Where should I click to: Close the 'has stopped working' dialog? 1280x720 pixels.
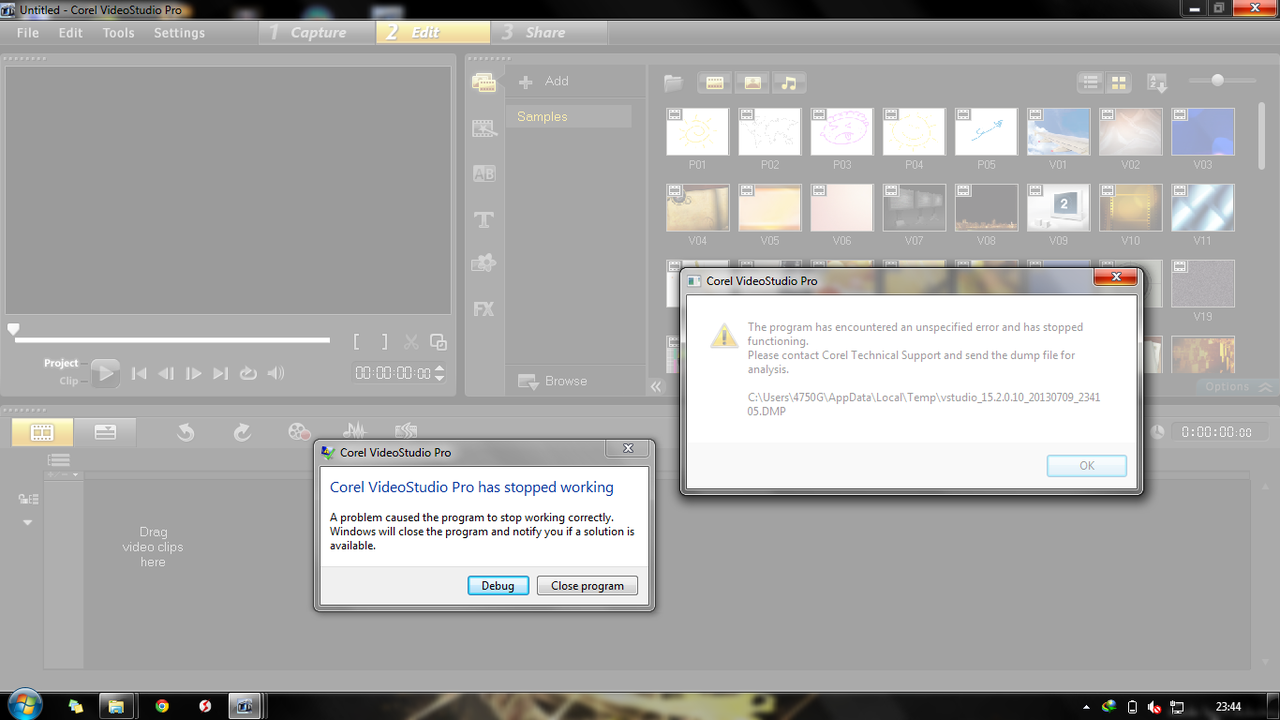click(628, 449)
